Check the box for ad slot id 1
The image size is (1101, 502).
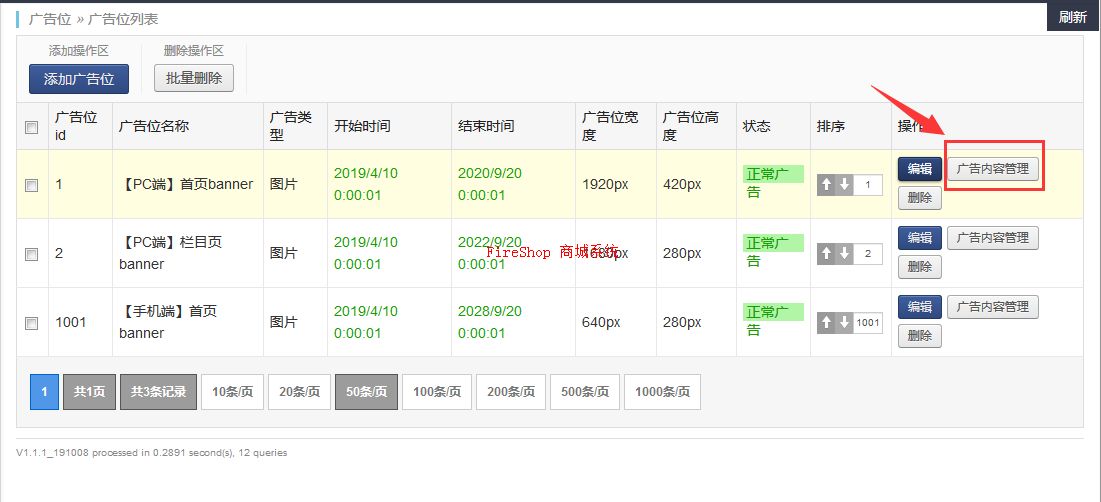click(x=32, y=185)
